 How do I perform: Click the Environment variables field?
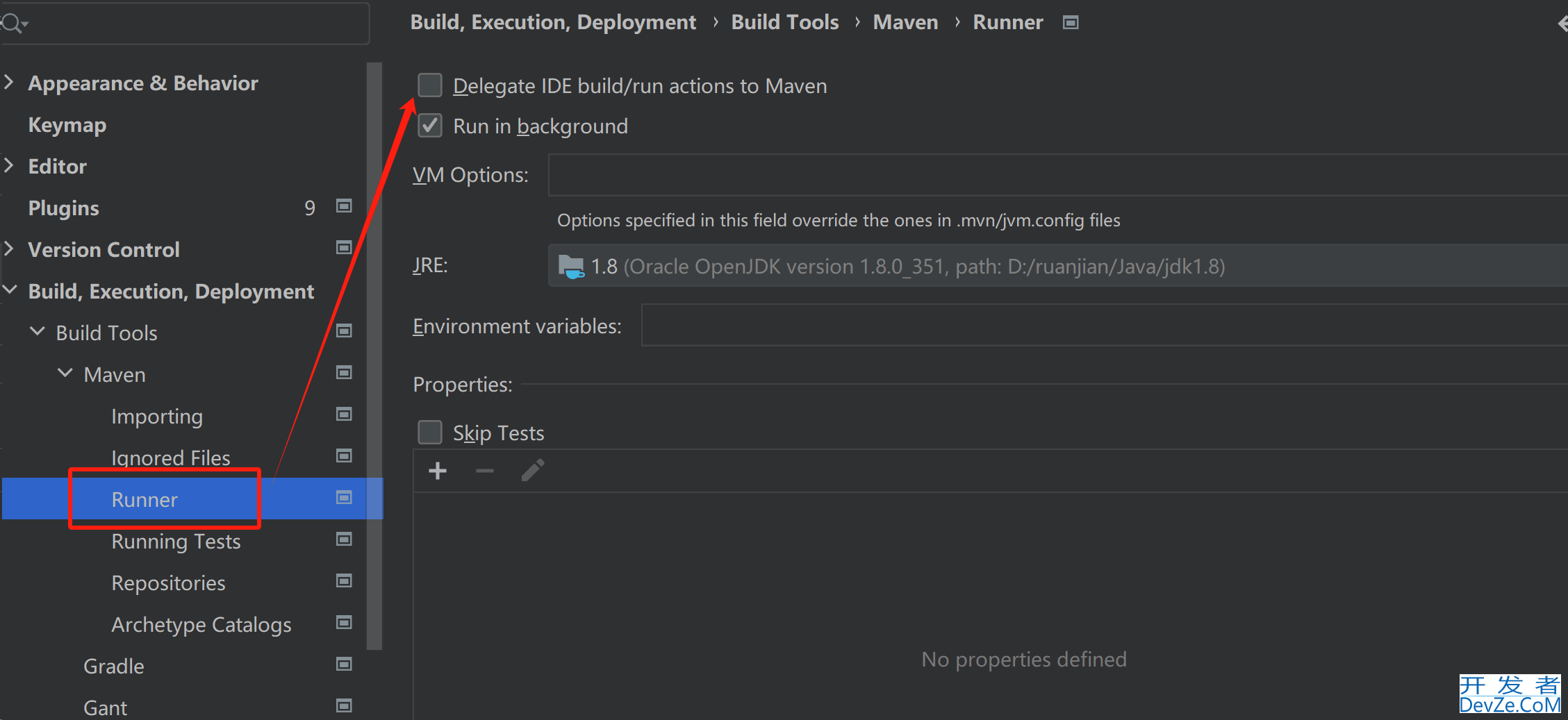click(1104, 325)
